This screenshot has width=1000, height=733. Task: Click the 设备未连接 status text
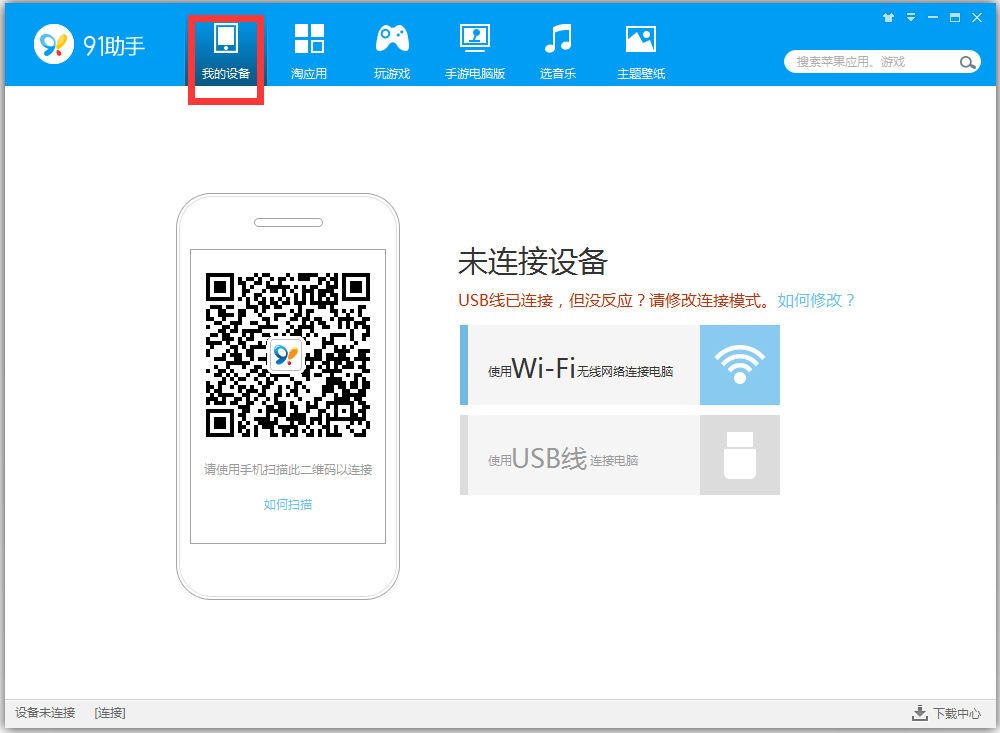click(x=45, y=713)
